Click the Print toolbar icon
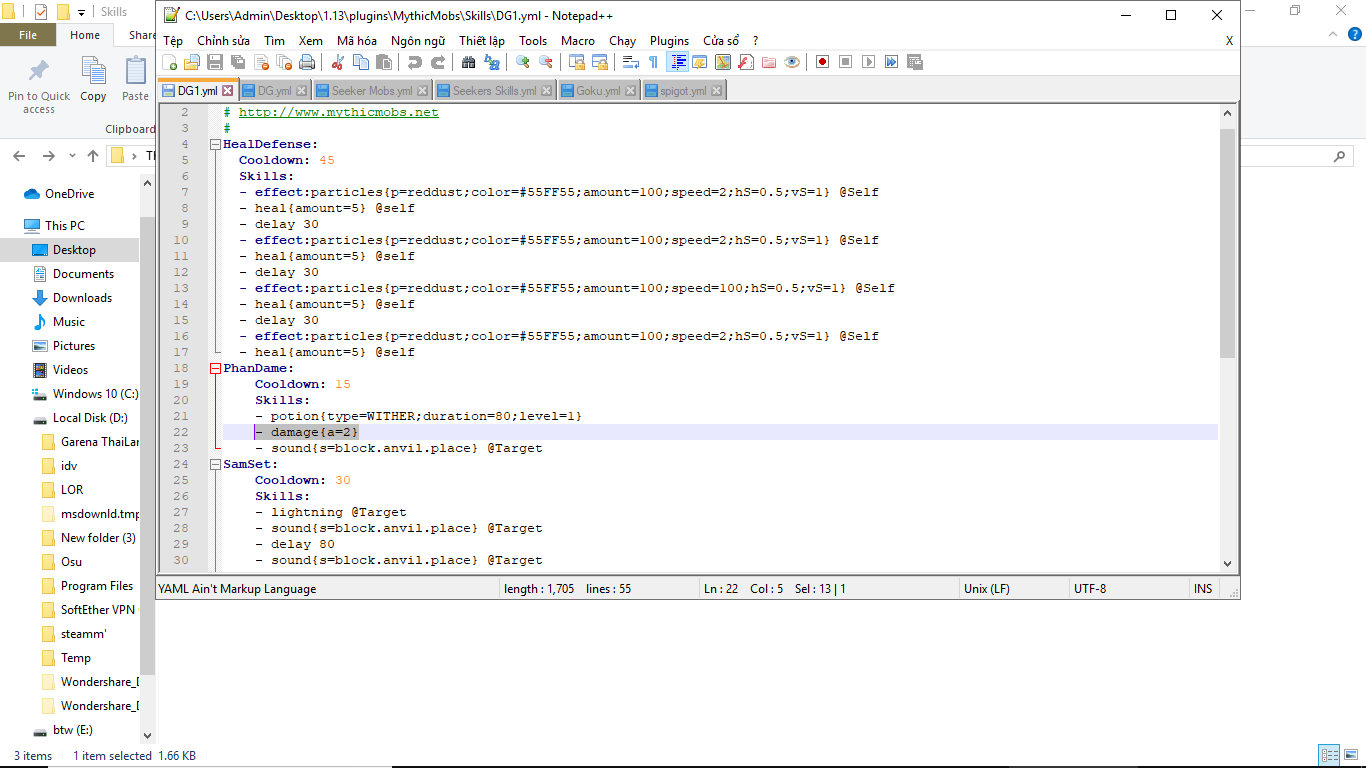This screenshot has height=768, width=1366. (307, 62)
